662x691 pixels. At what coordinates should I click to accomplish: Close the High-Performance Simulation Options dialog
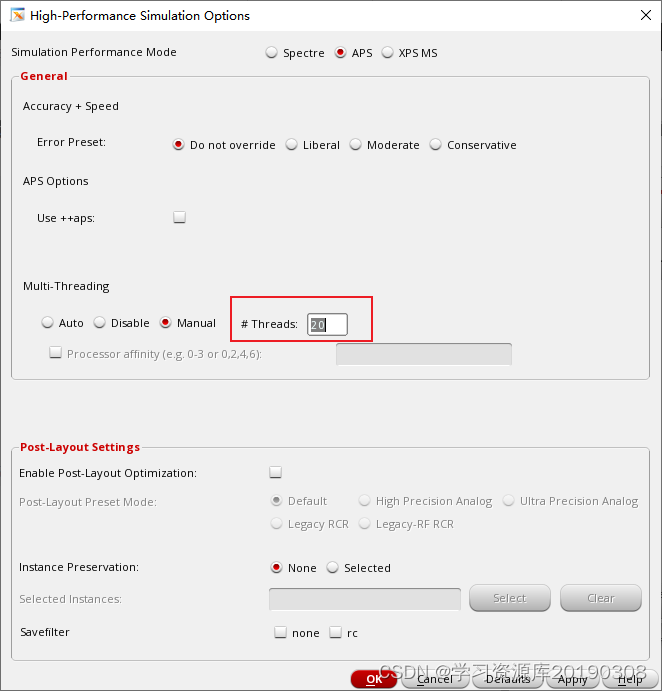point(644,15)
